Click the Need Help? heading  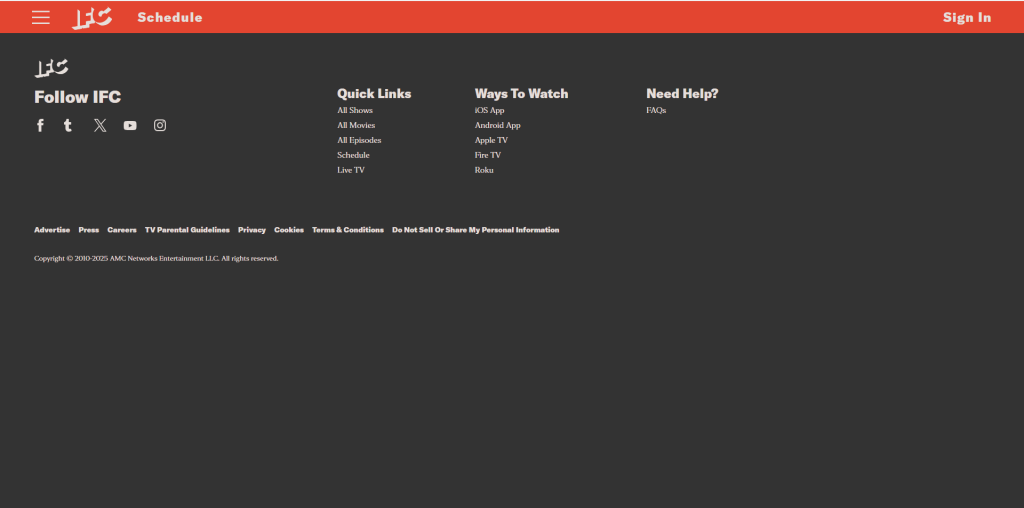[682, 93]
